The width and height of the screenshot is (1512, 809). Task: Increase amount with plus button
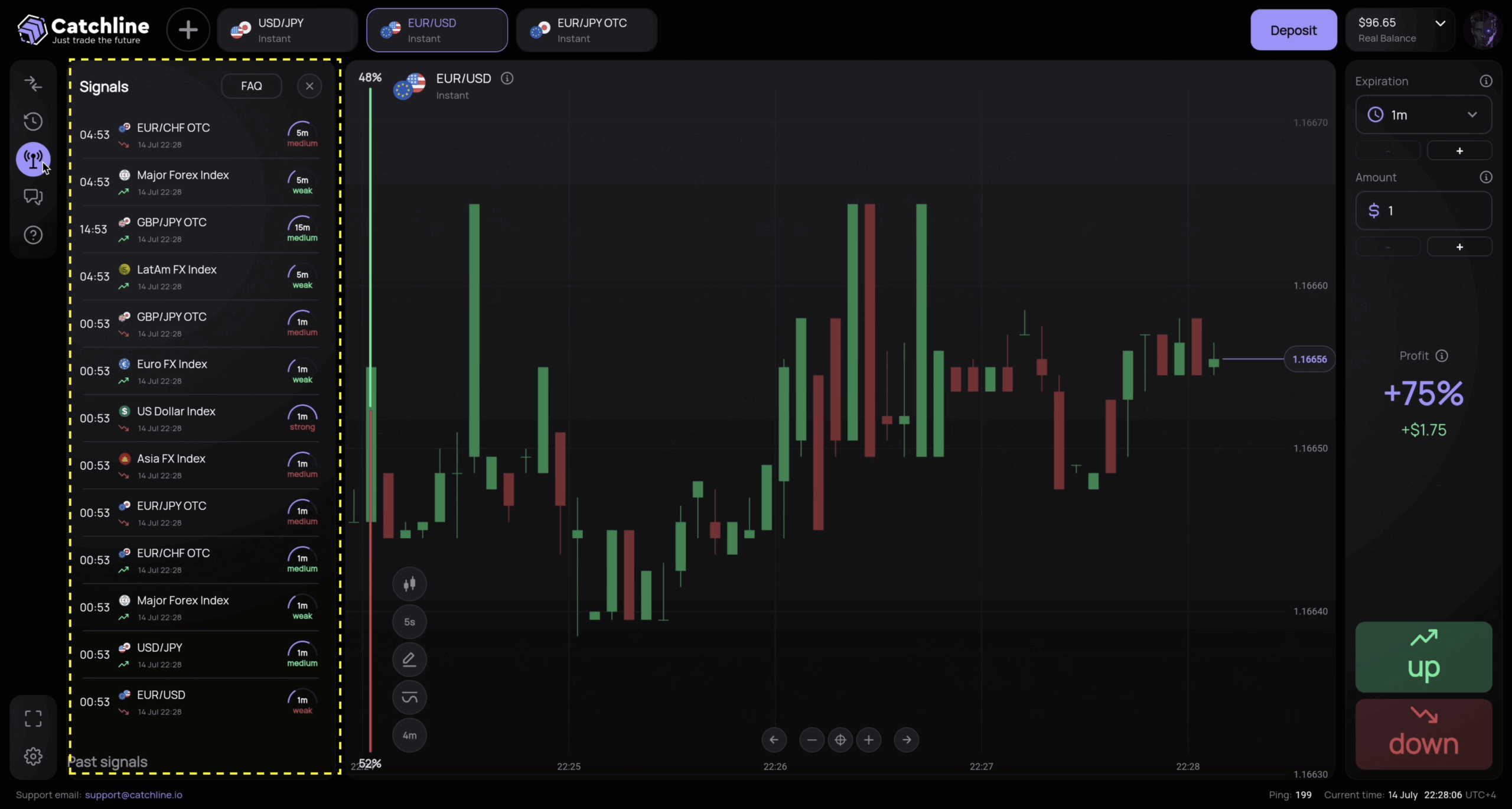click(x=1459, y=247)
